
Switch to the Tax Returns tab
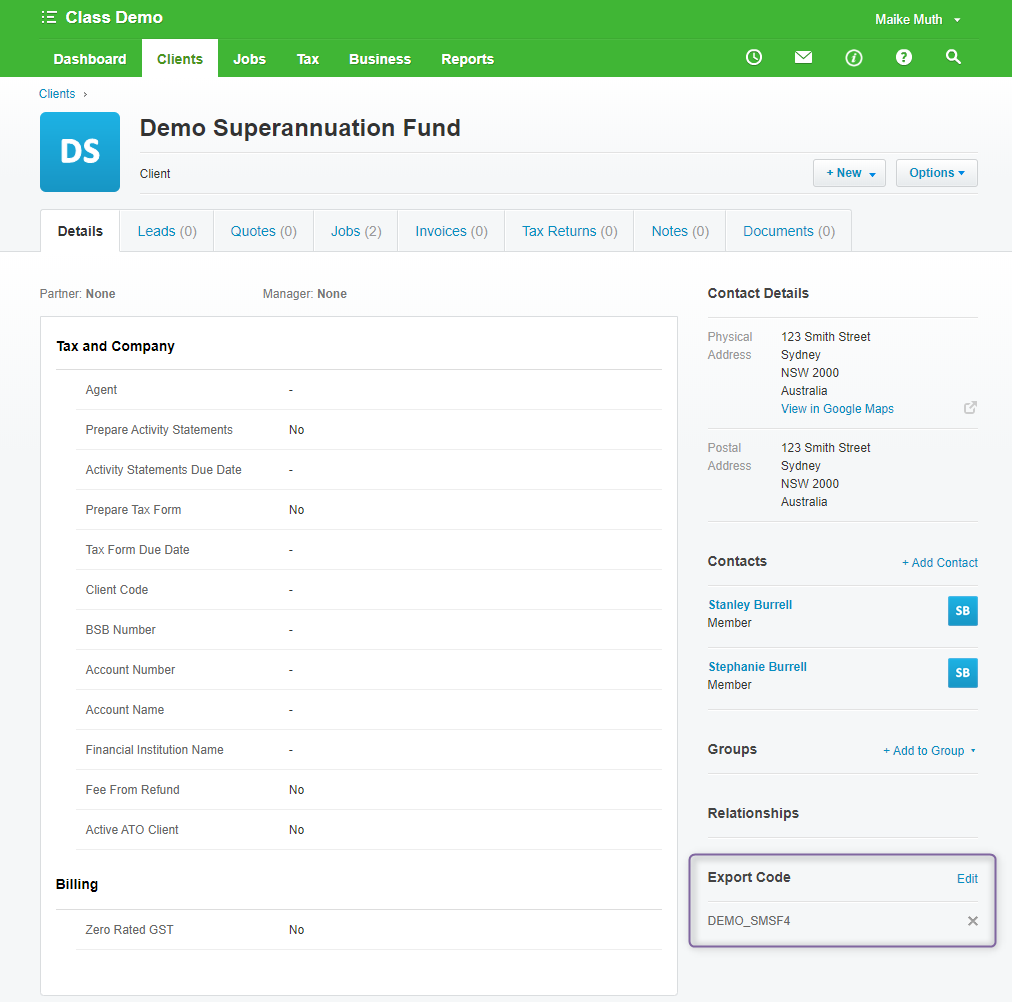[568, 230]
